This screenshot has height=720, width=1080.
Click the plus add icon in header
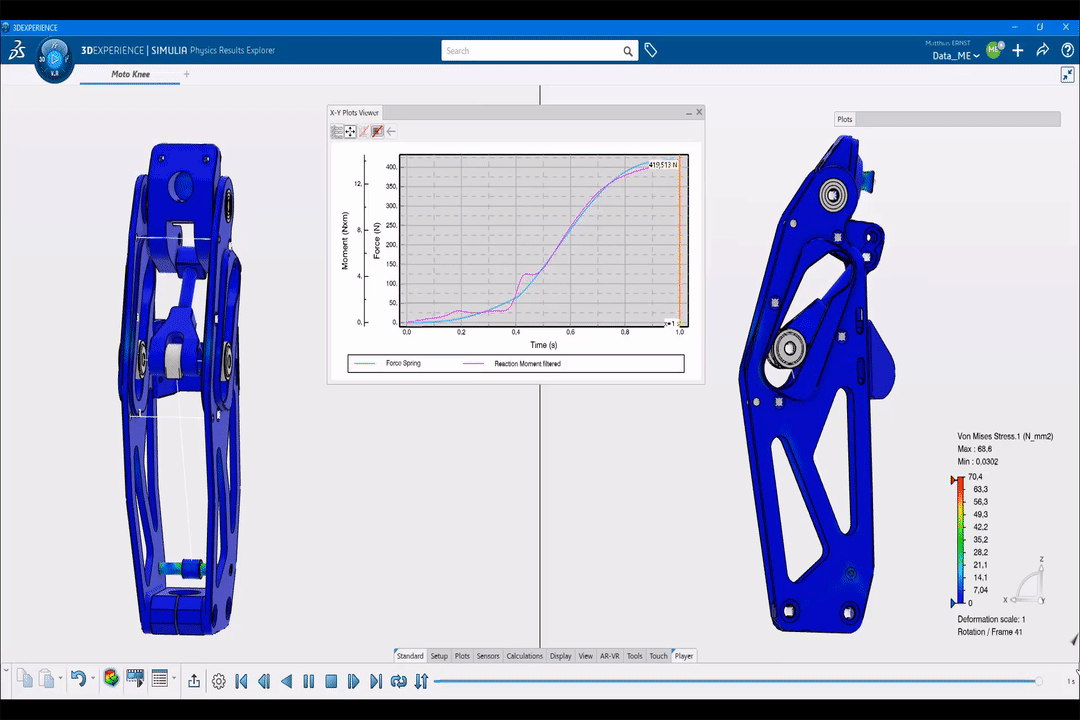[1018, 50]
